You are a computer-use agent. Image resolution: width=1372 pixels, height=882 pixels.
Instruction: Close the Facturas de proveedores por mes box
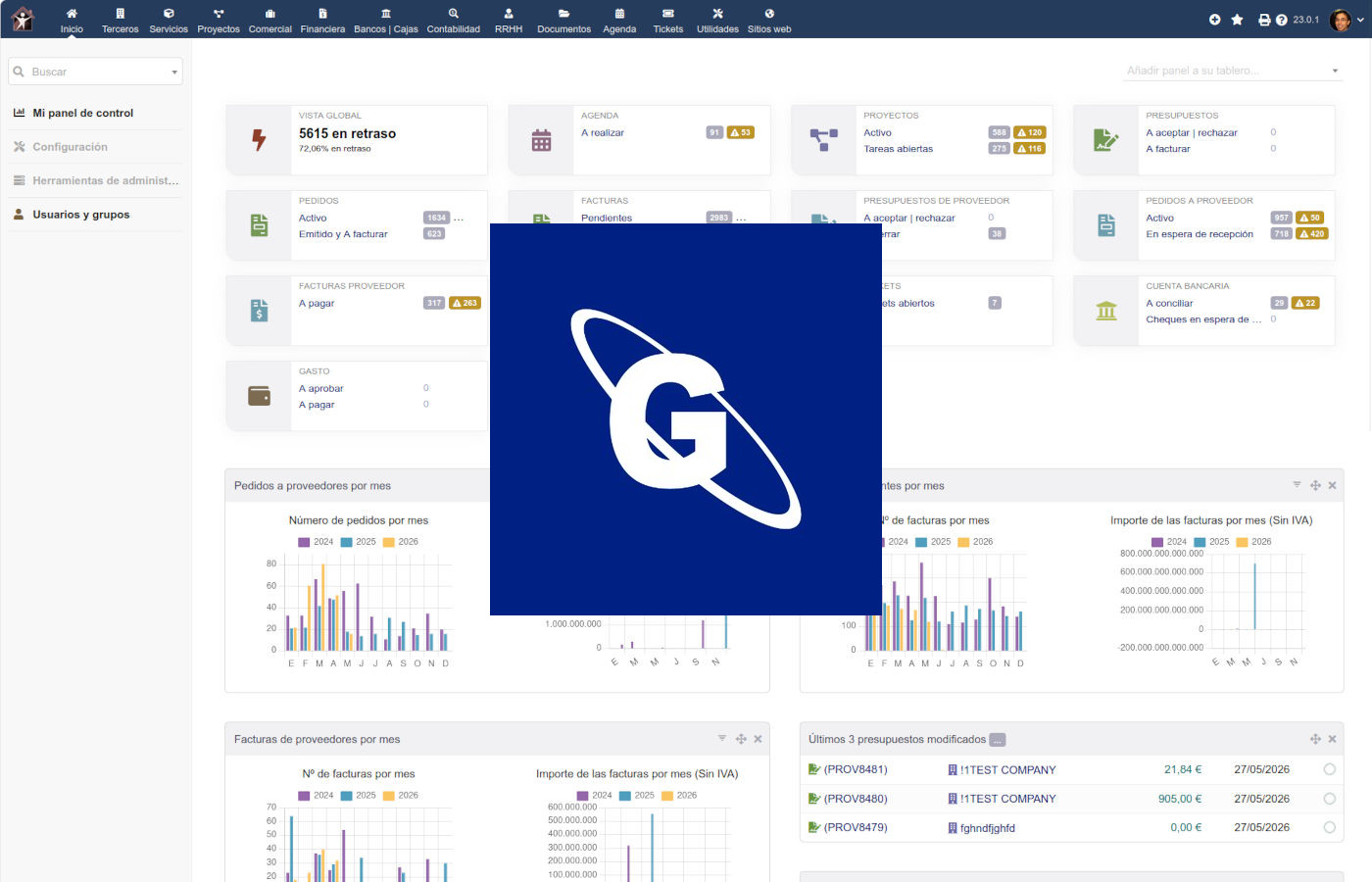click(758, 739)
